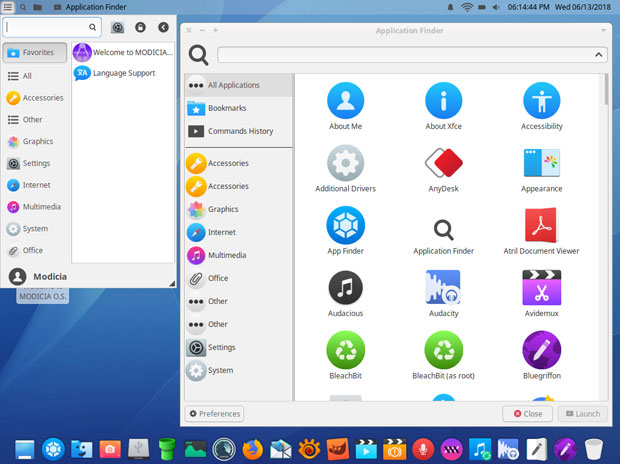Image resolution: width=620 pixels, height=464 pixels.
Task: Launch Audacious music player
Action: coord(345,293)
